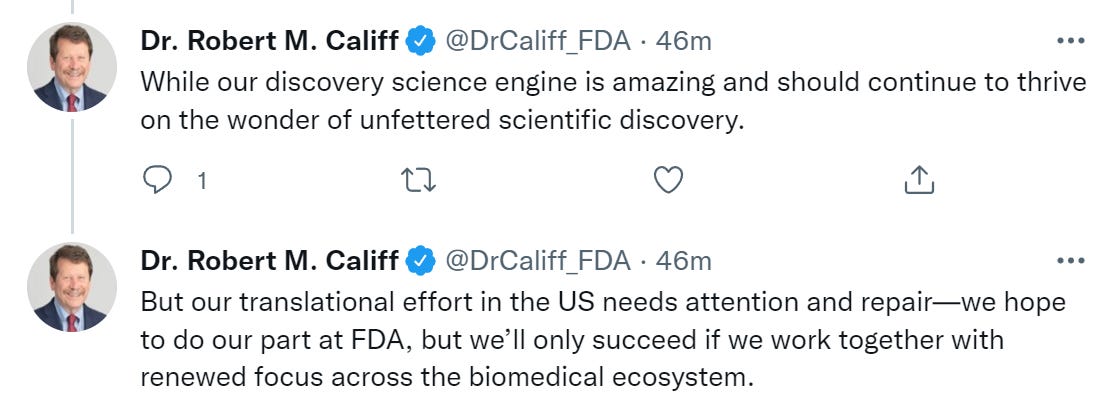Click the verified badge on the first tweet
This screenshot has height=408, width=1120.
click(x=421, y=41)
